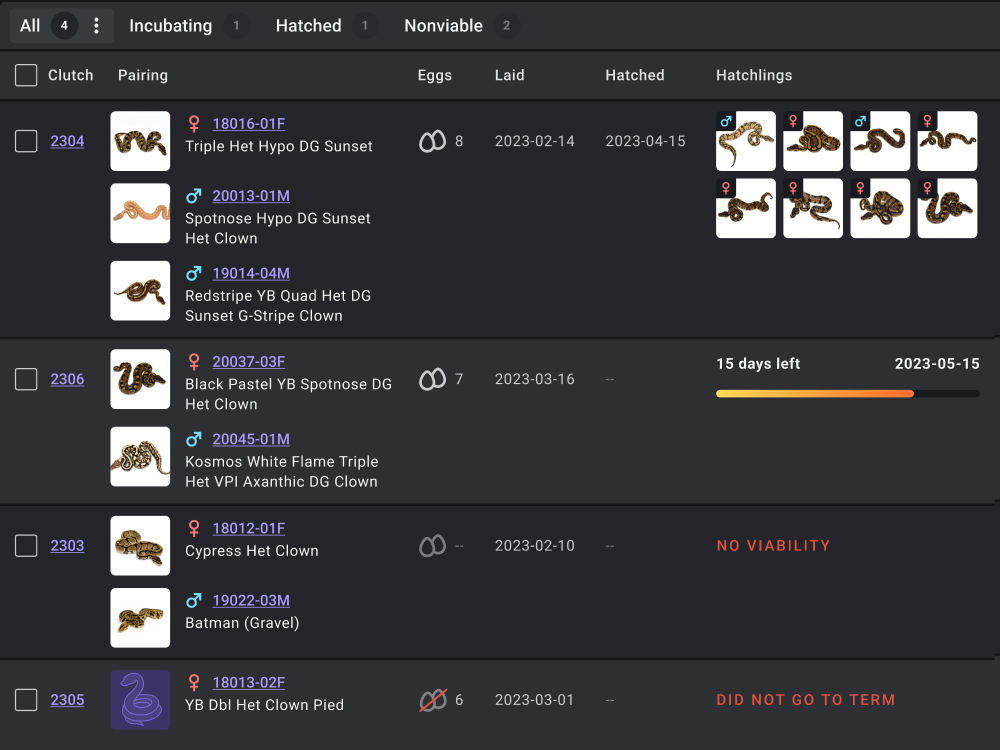
Task: Tick the checkbox for clutch 2305
Action: [x=26, y=700]
